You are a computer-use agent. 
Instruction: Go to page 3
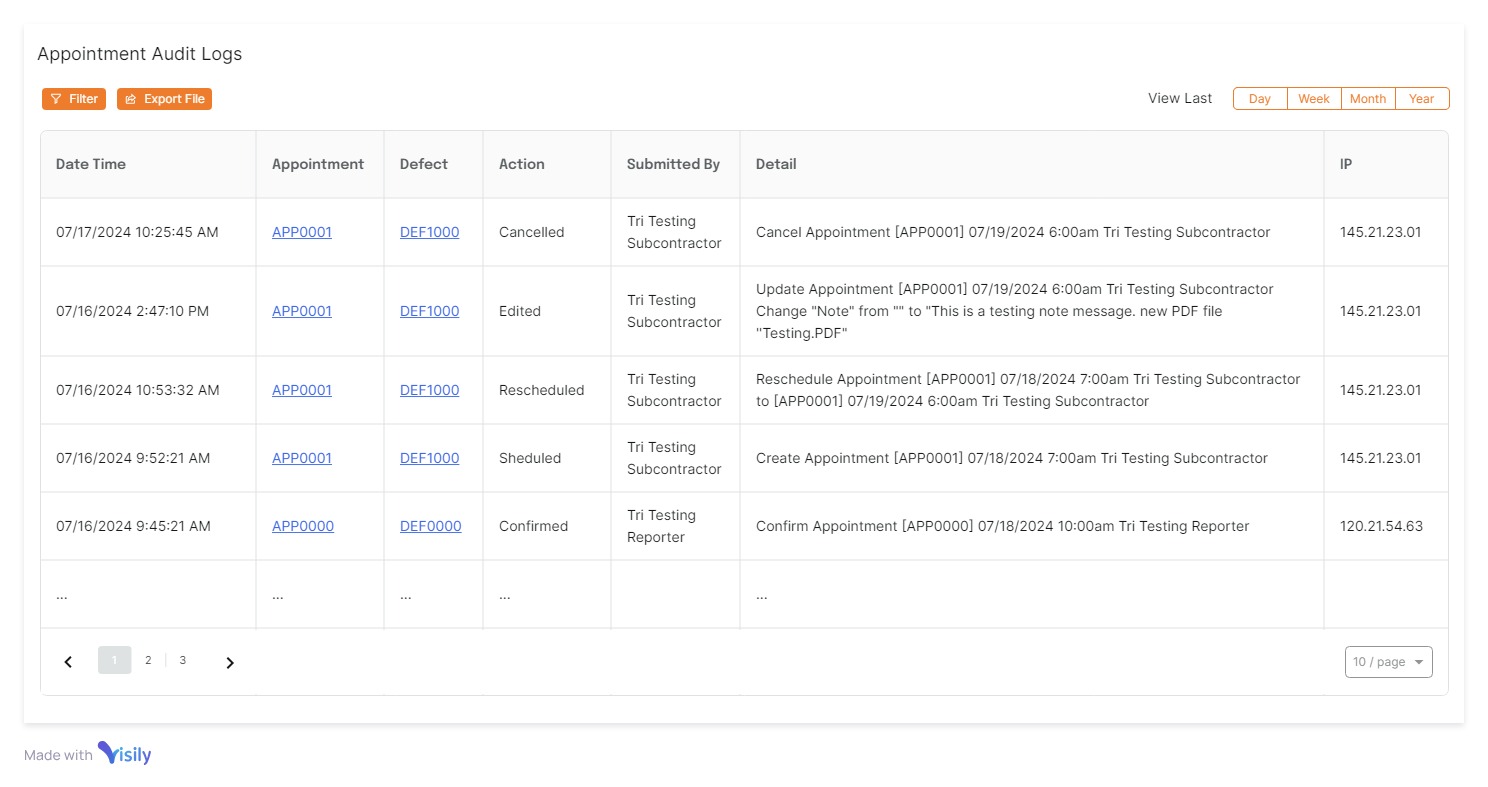click(x=182, y=660)
